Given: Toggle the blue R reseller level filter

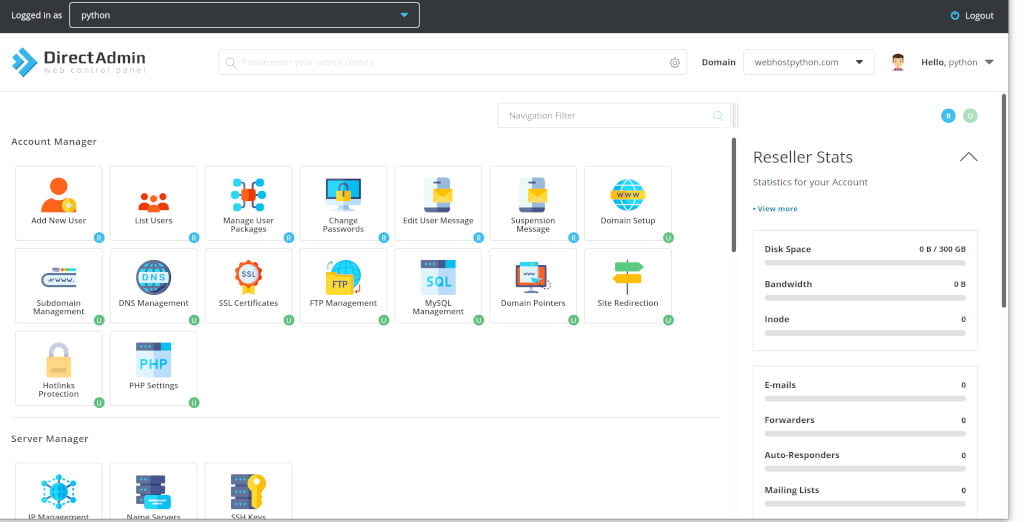Looking at the screenshot, I should pos(948,116).
